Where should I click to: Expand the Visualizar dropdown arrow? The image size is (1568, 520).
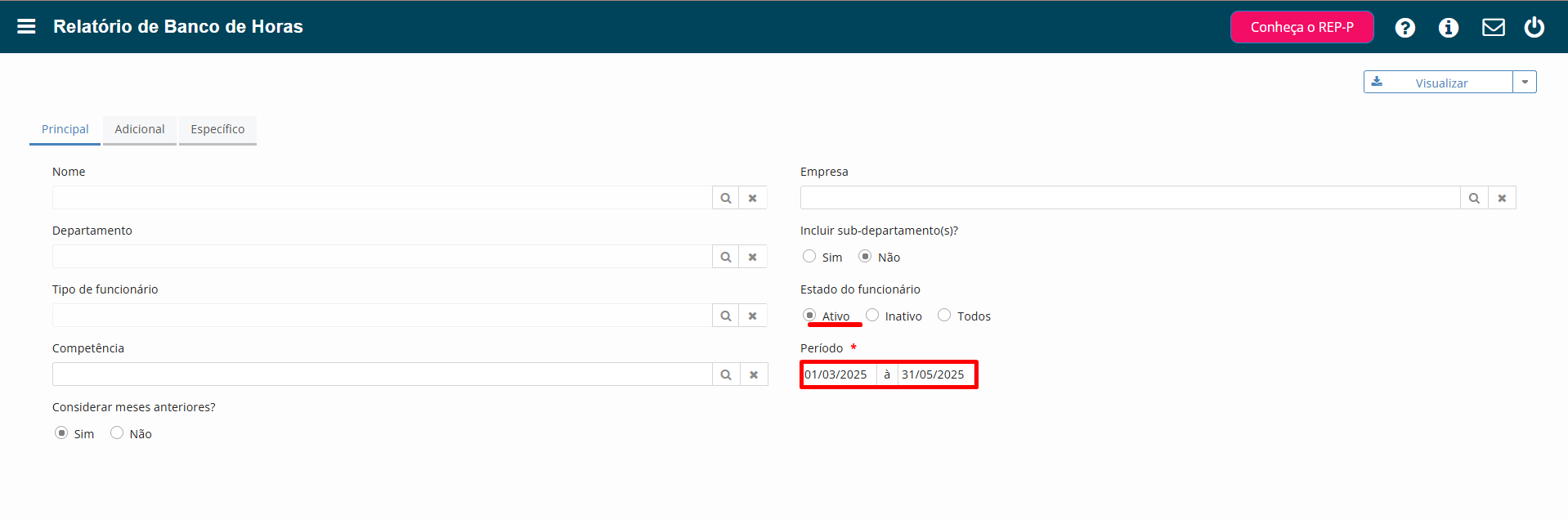[1525, 82]
